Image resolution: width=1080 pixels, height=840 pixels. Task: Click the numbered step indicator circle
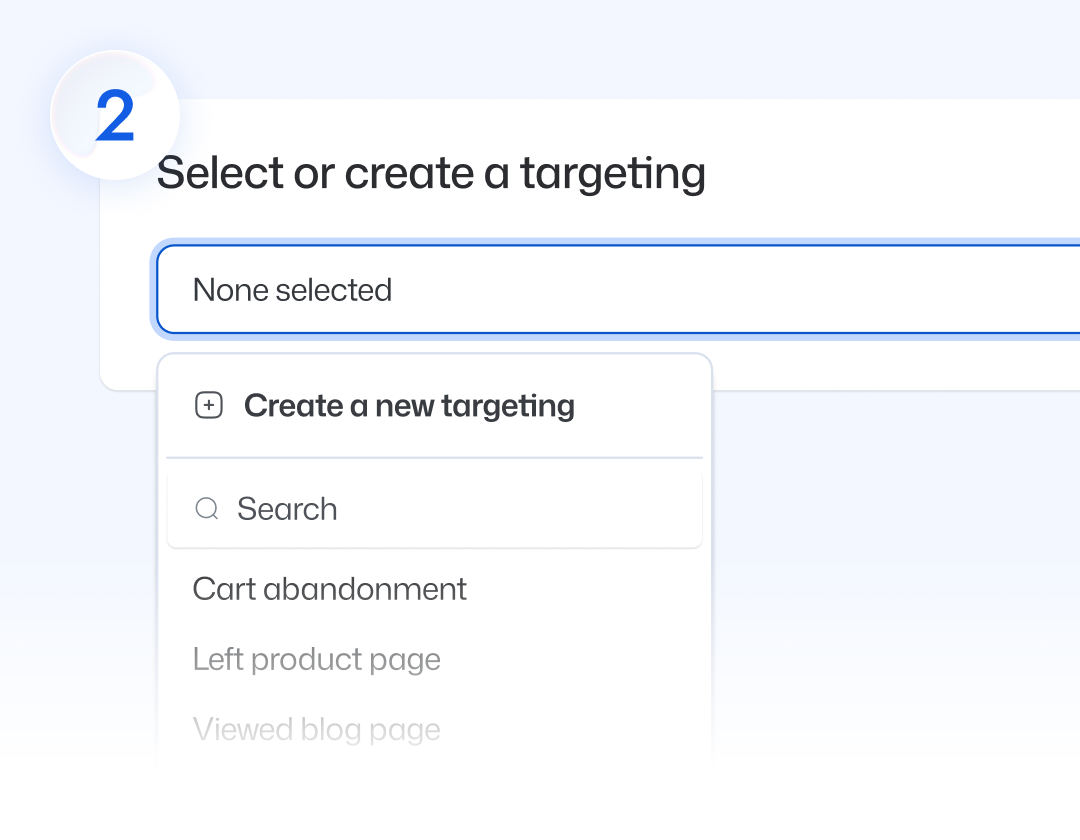113,115
